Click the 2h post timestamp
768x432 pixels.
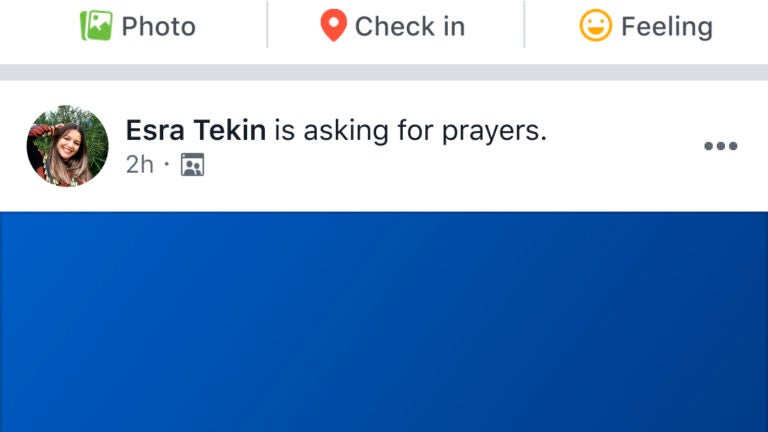pyautogui.click(x=140, y=165)
